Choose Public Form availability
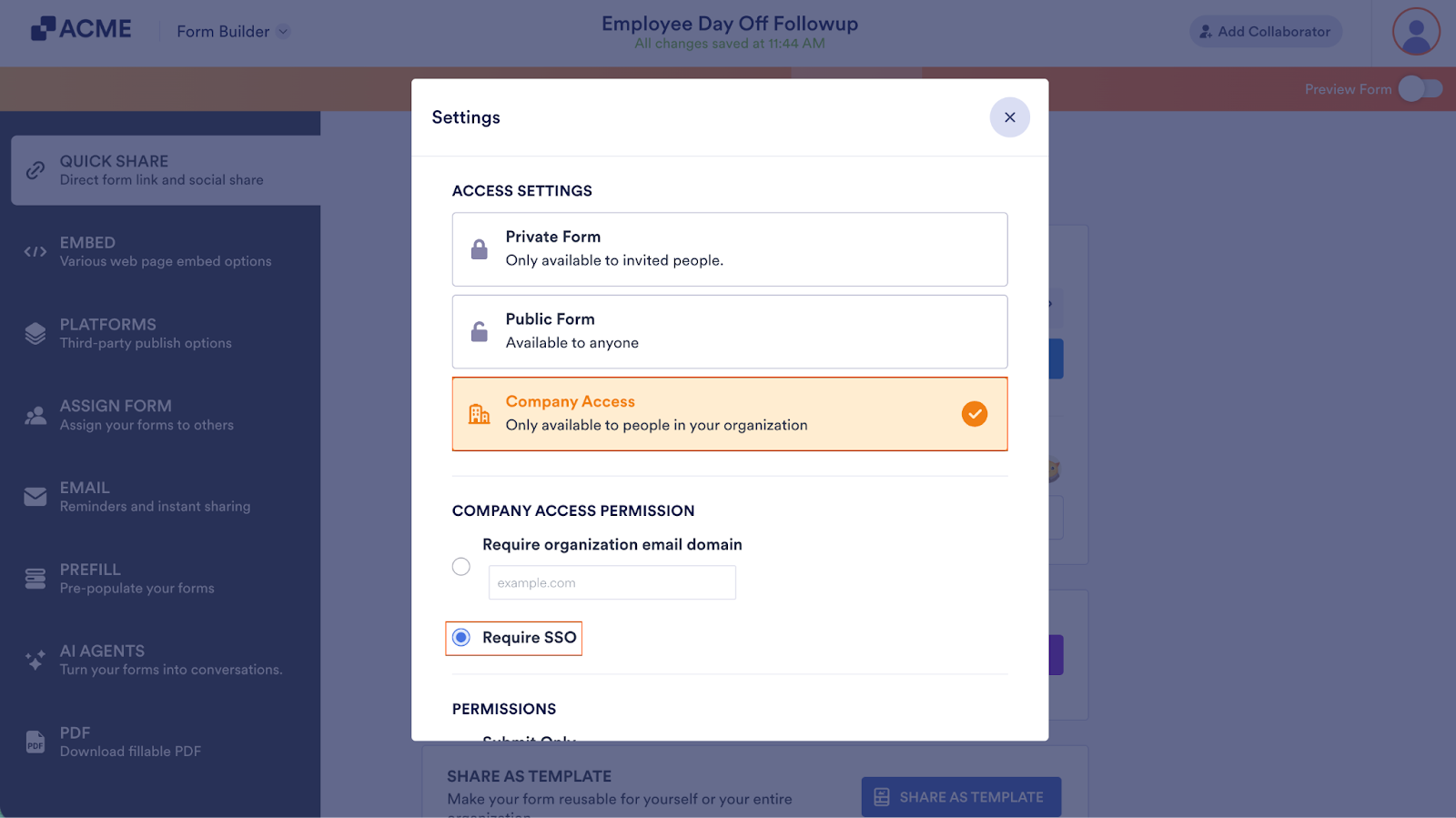The height and width of the screenshot is (818, 1456). 729,331
